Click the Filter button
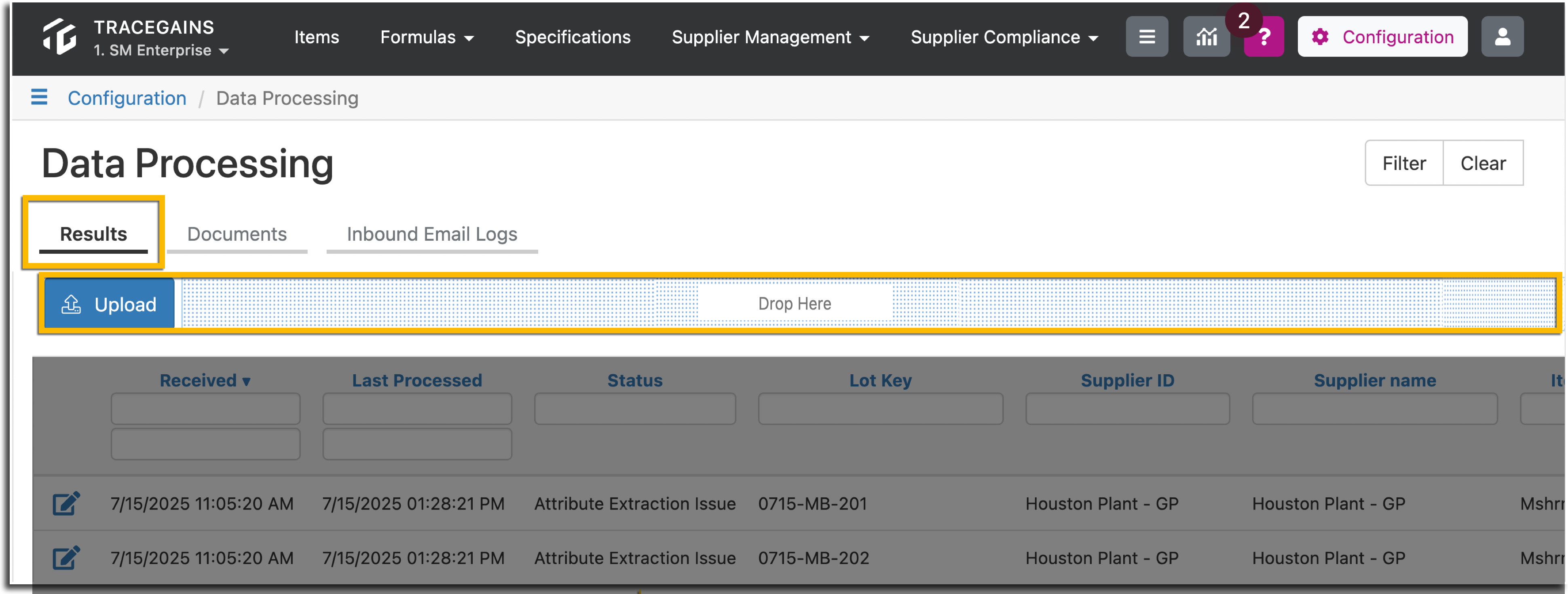 (x=1404, y=163)
